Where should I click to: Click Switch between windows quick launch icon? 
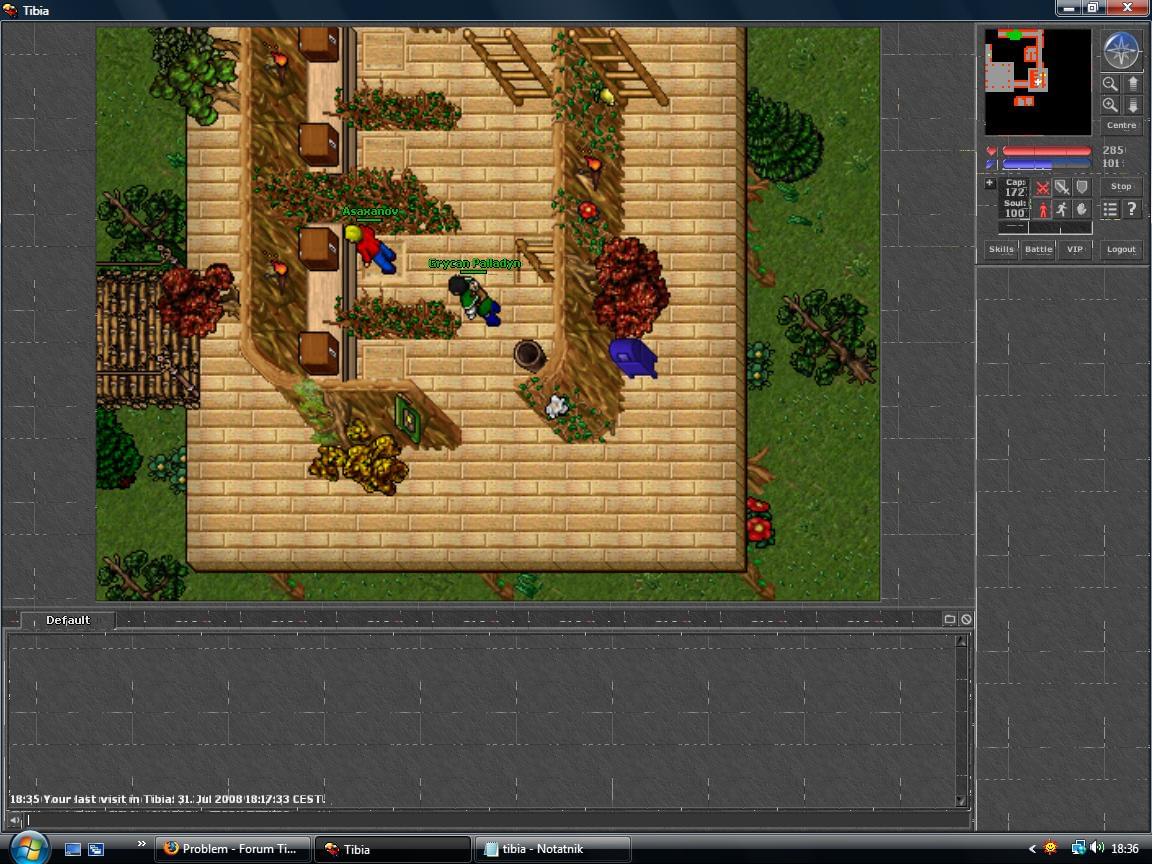tap(96, 849)
